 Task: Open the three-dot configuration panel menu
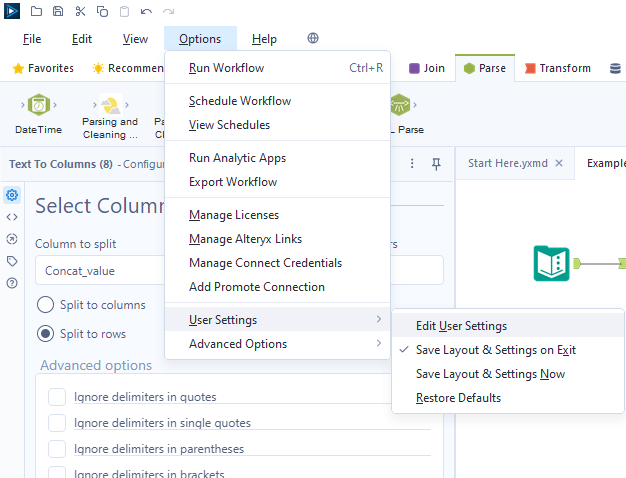pyautogui.click(x=413, y=163)
